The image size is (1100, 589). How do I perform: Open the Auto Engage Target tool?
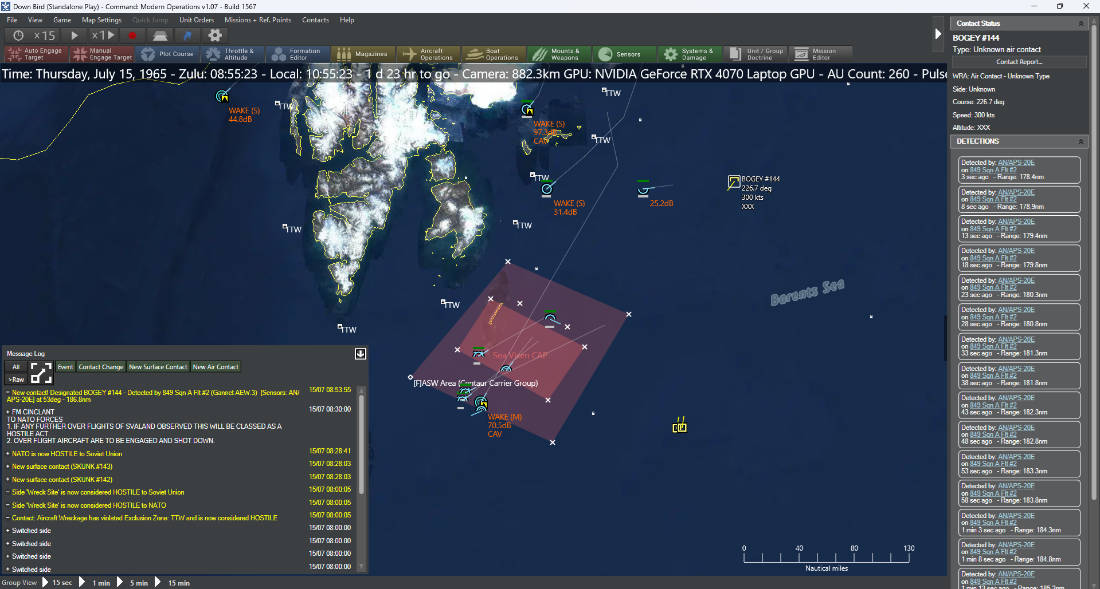(x=36, y=54)
